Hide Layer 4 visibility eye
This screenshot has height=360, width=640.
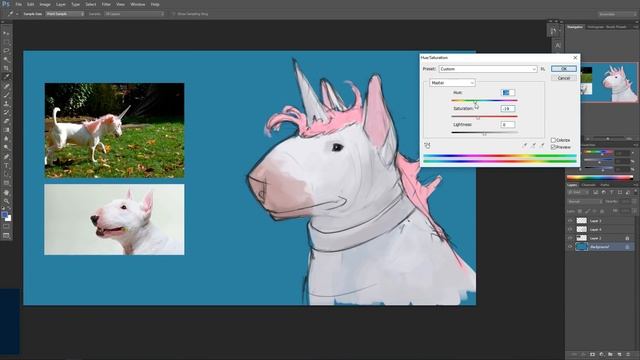570,229
